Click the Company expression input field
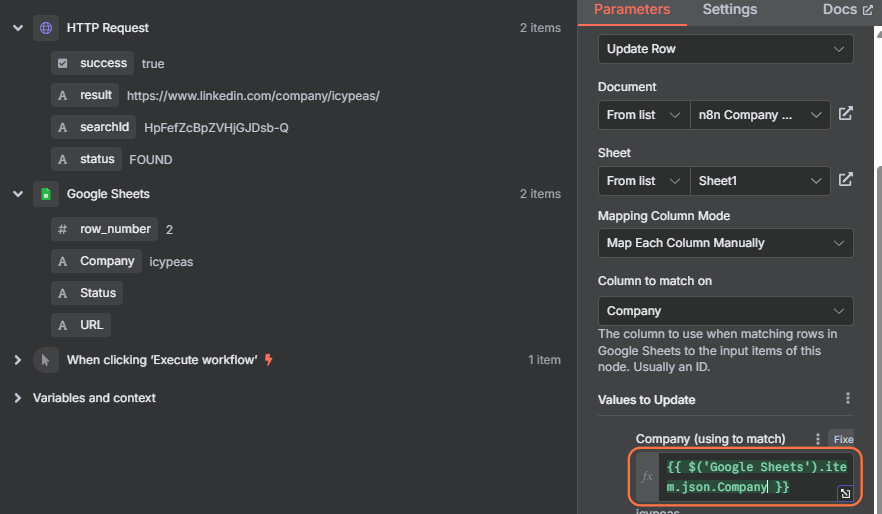The image size is (882, 514). tap(755, 477)
